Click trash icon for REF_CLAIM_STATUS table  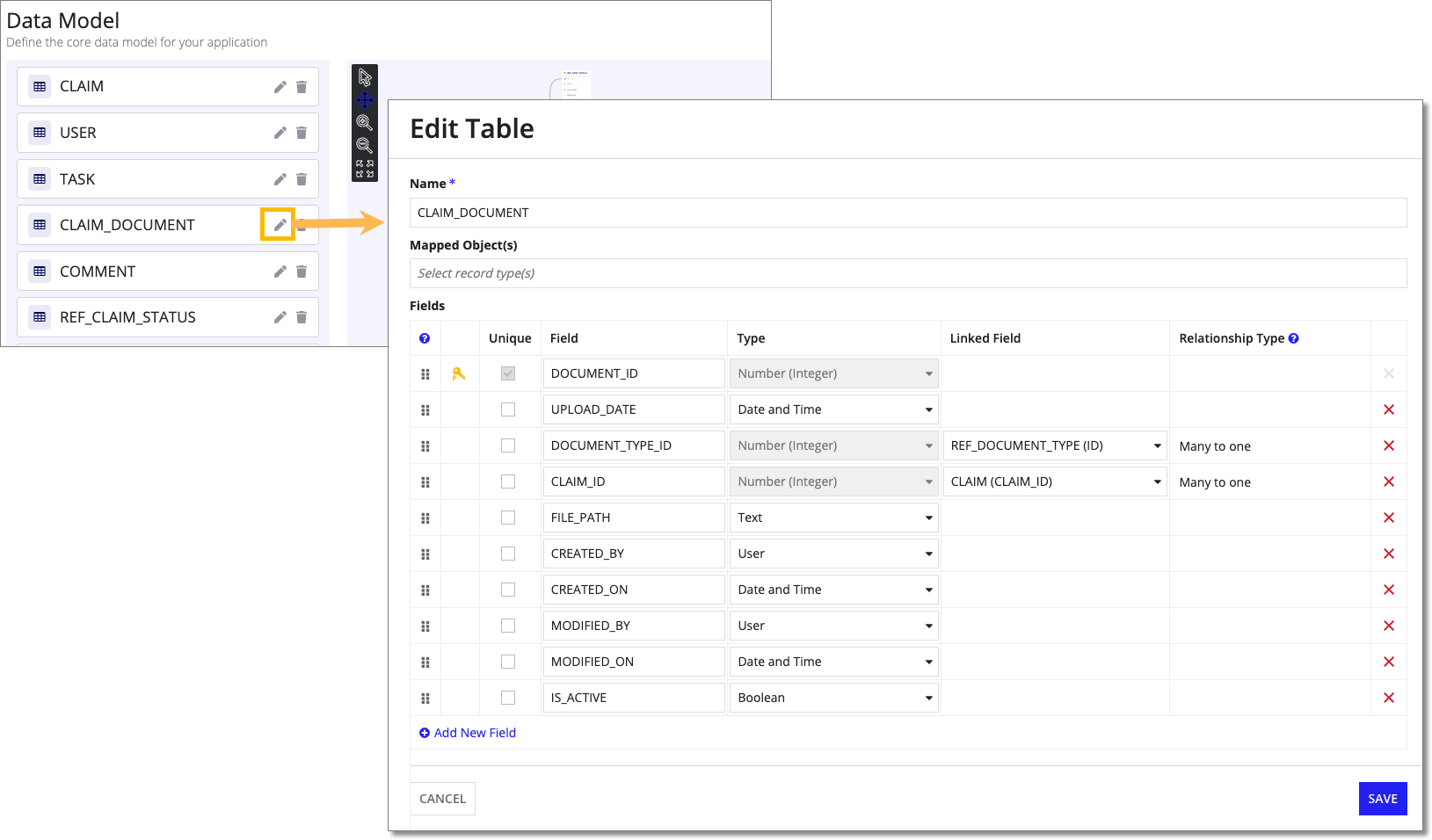[302, 317]
